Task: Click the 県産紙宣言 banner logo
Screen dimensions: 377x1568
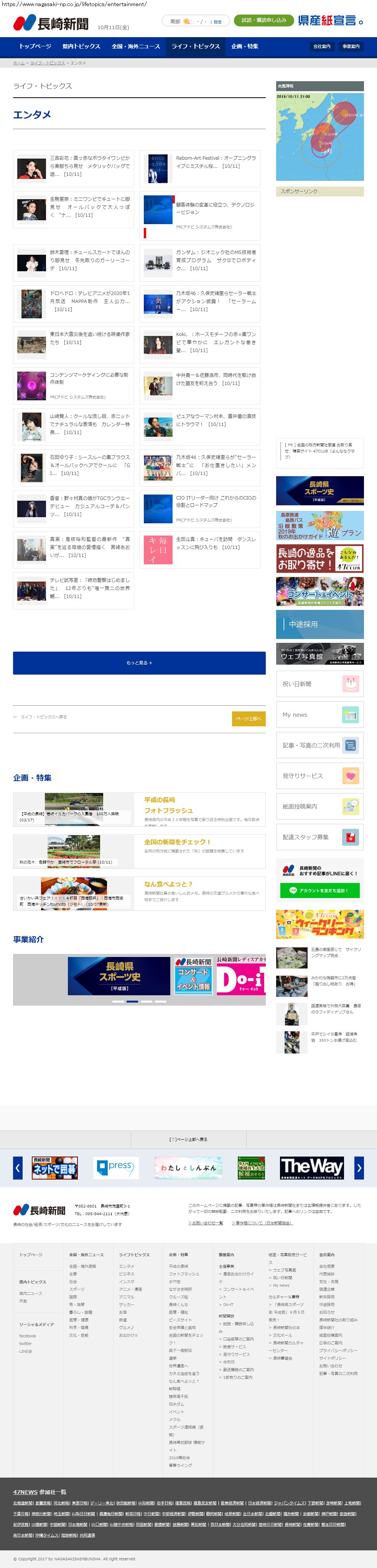Action: coord(331,21)
